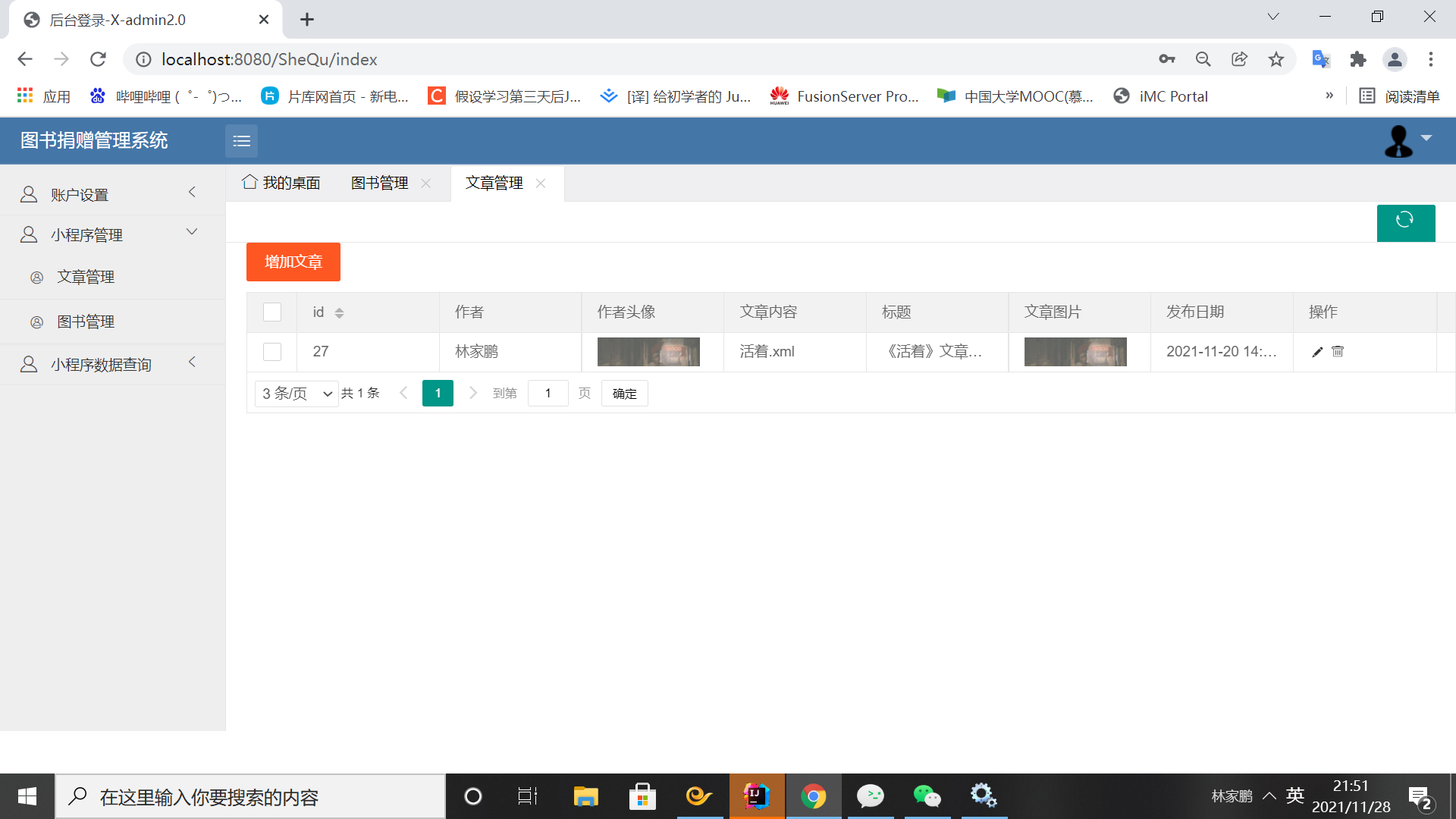Image resolution: width=1456 pixels, height=819 pixels.
Task: Open tab search chevron in title bar
Action: click(1273, 17)
